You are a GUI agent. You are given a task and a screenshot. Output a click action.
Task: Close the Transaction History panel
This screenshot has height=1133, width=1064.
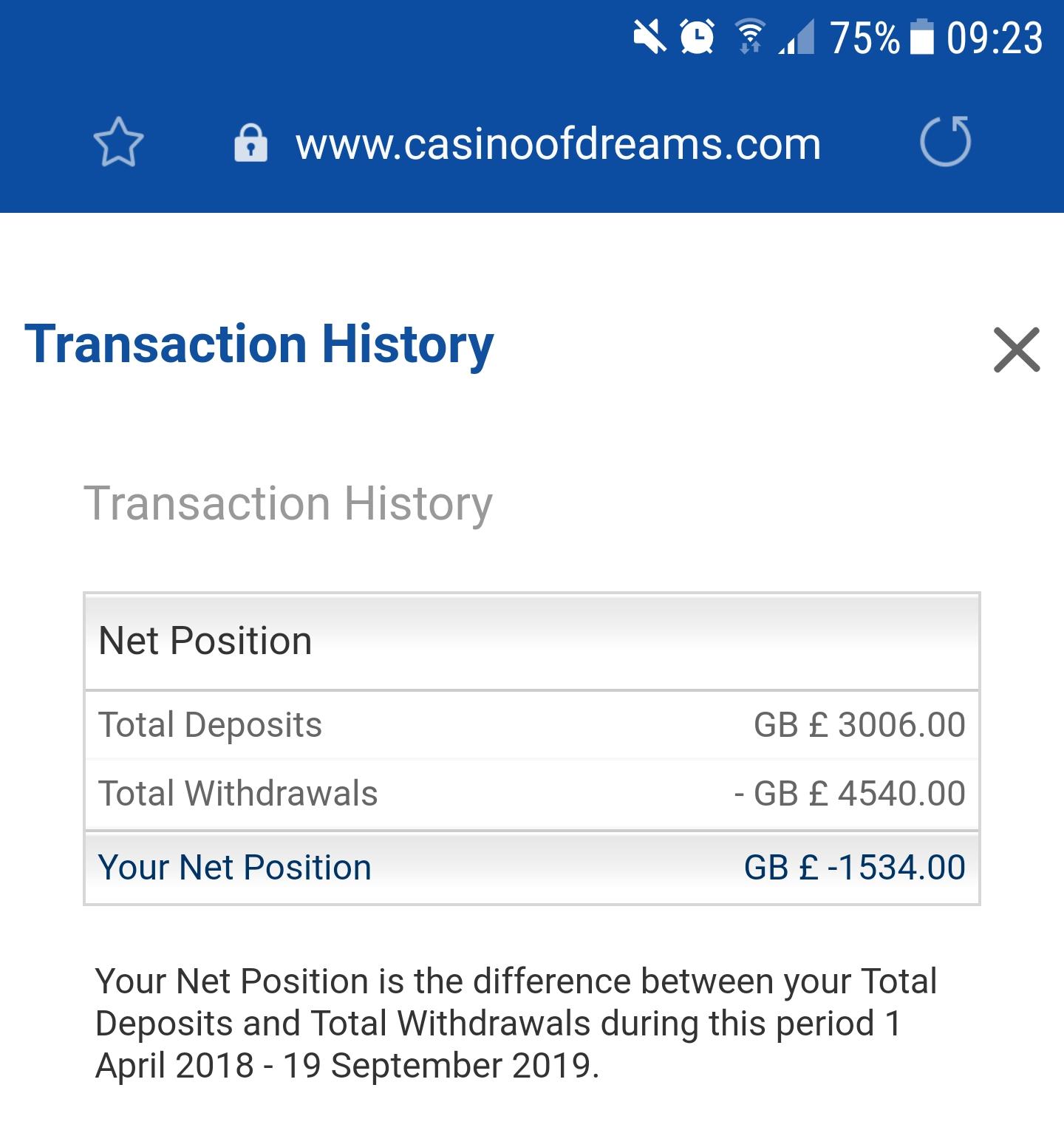(x=1017, y=349)
